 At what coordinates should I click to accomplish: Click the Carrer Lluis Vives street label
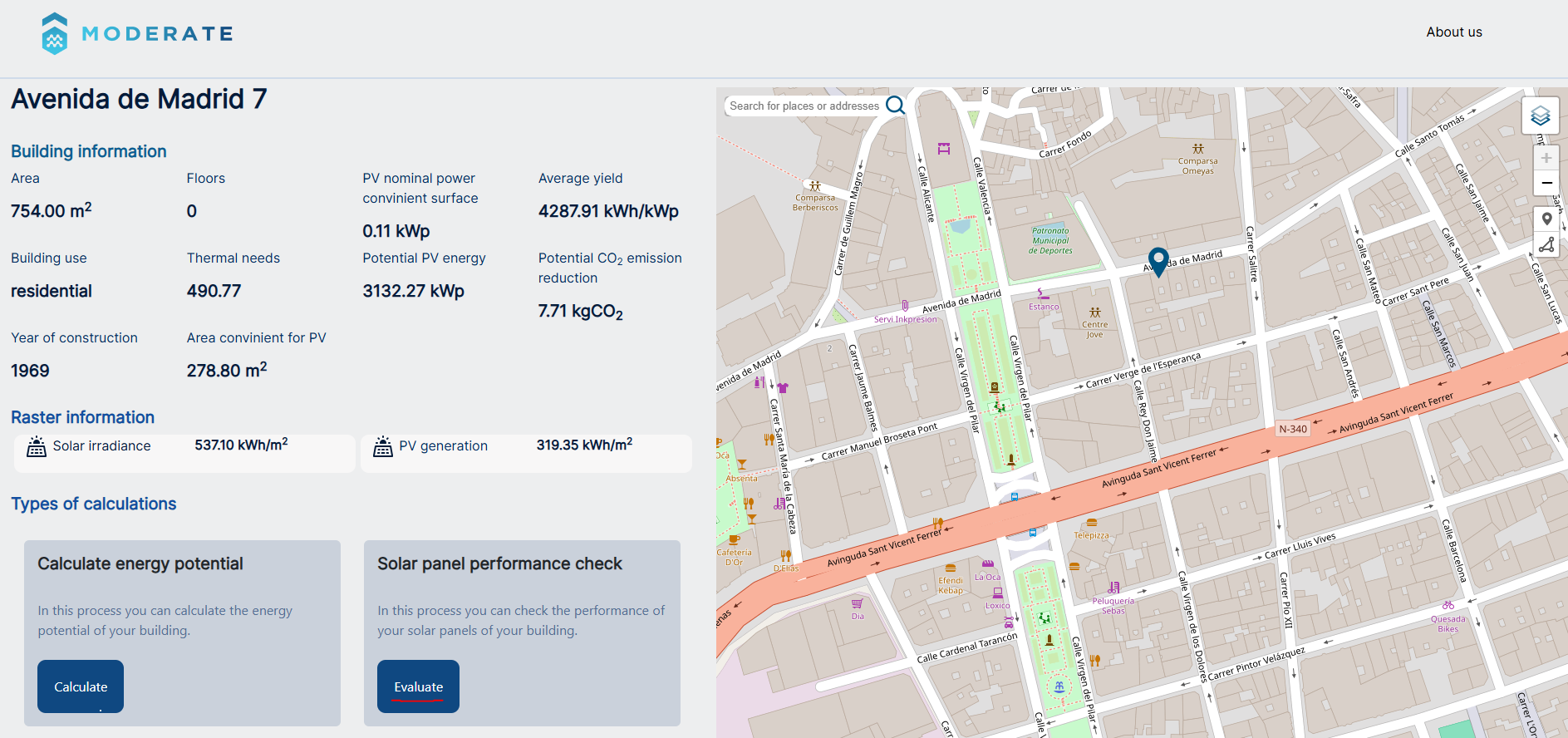[1300, 545]
